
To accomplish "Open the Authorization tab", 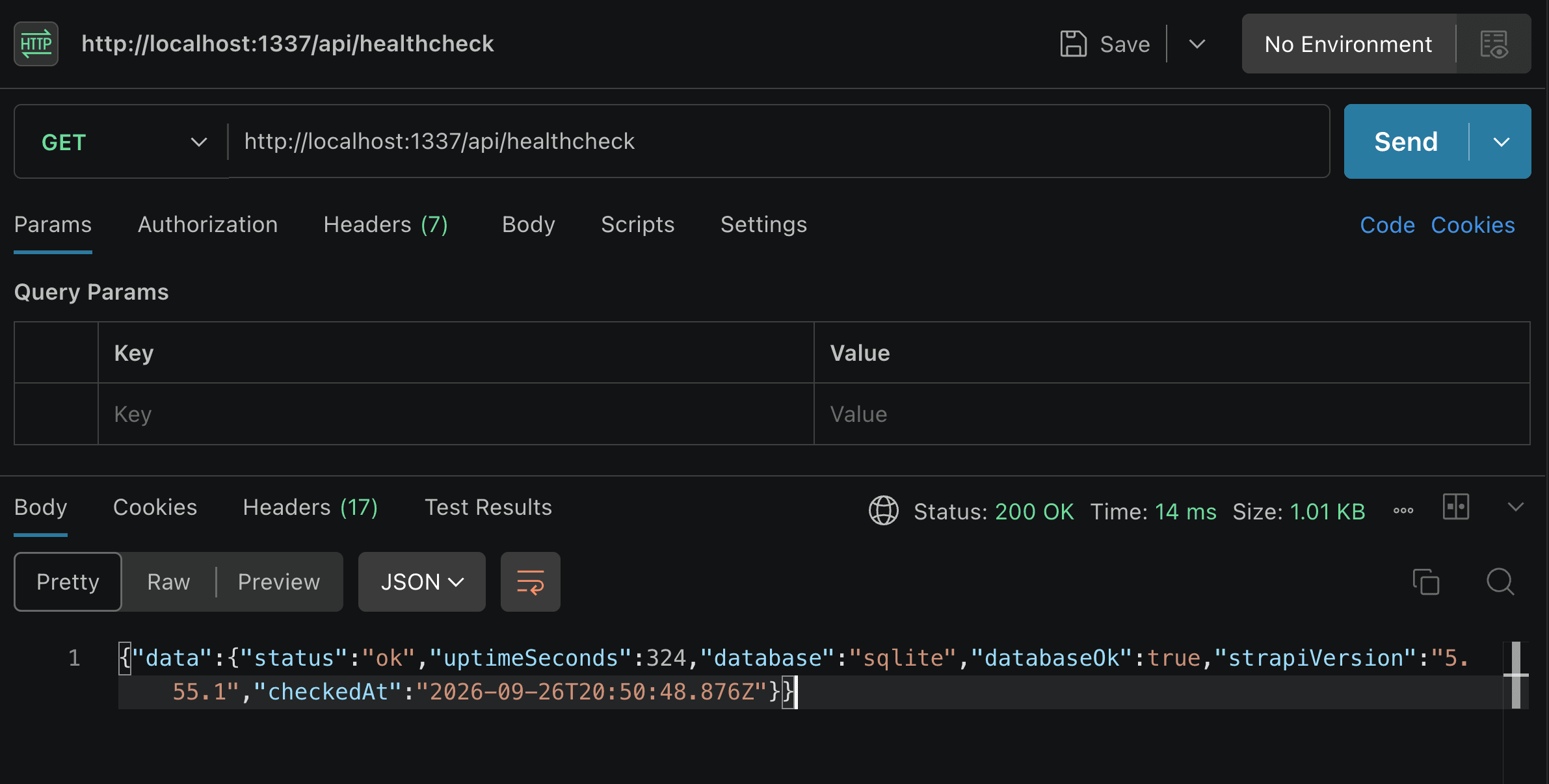I will 208,225.
